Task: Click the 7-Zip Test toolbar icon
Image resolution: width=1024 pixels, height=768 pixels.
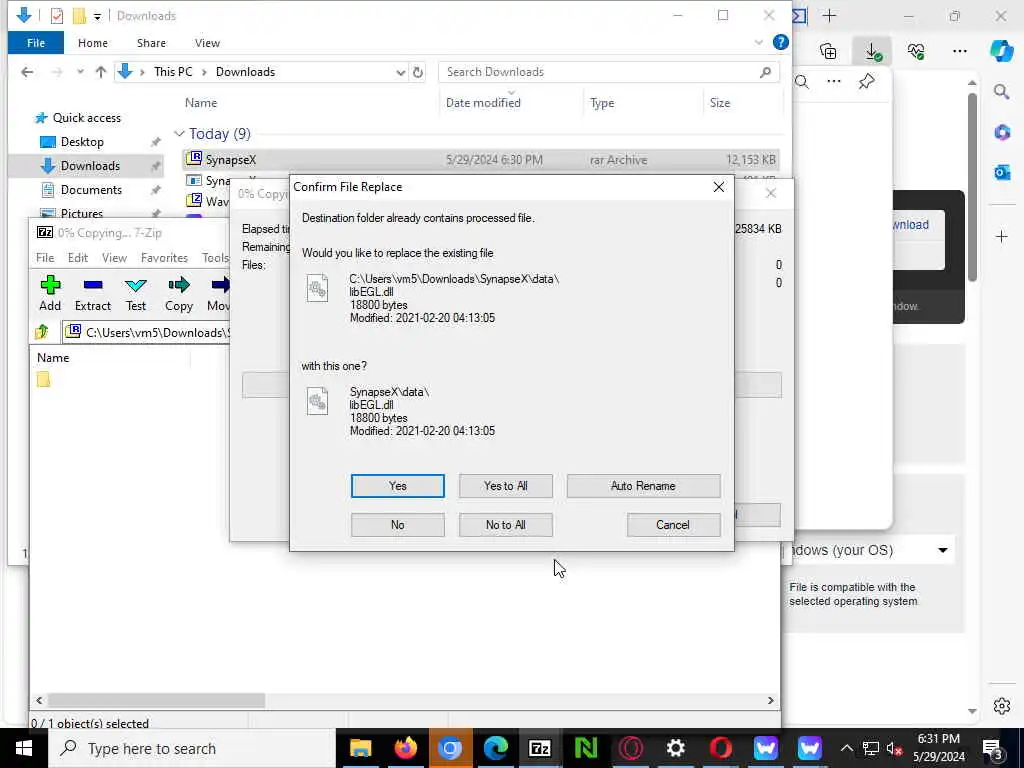Action: [136, 293]
